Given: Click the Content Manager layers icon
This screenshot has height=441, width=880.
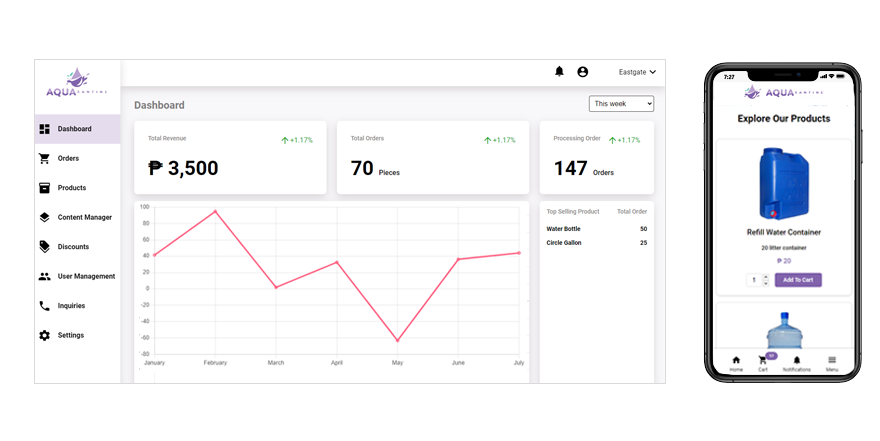Looking at the screenshot, I should [x=44, y=217].
